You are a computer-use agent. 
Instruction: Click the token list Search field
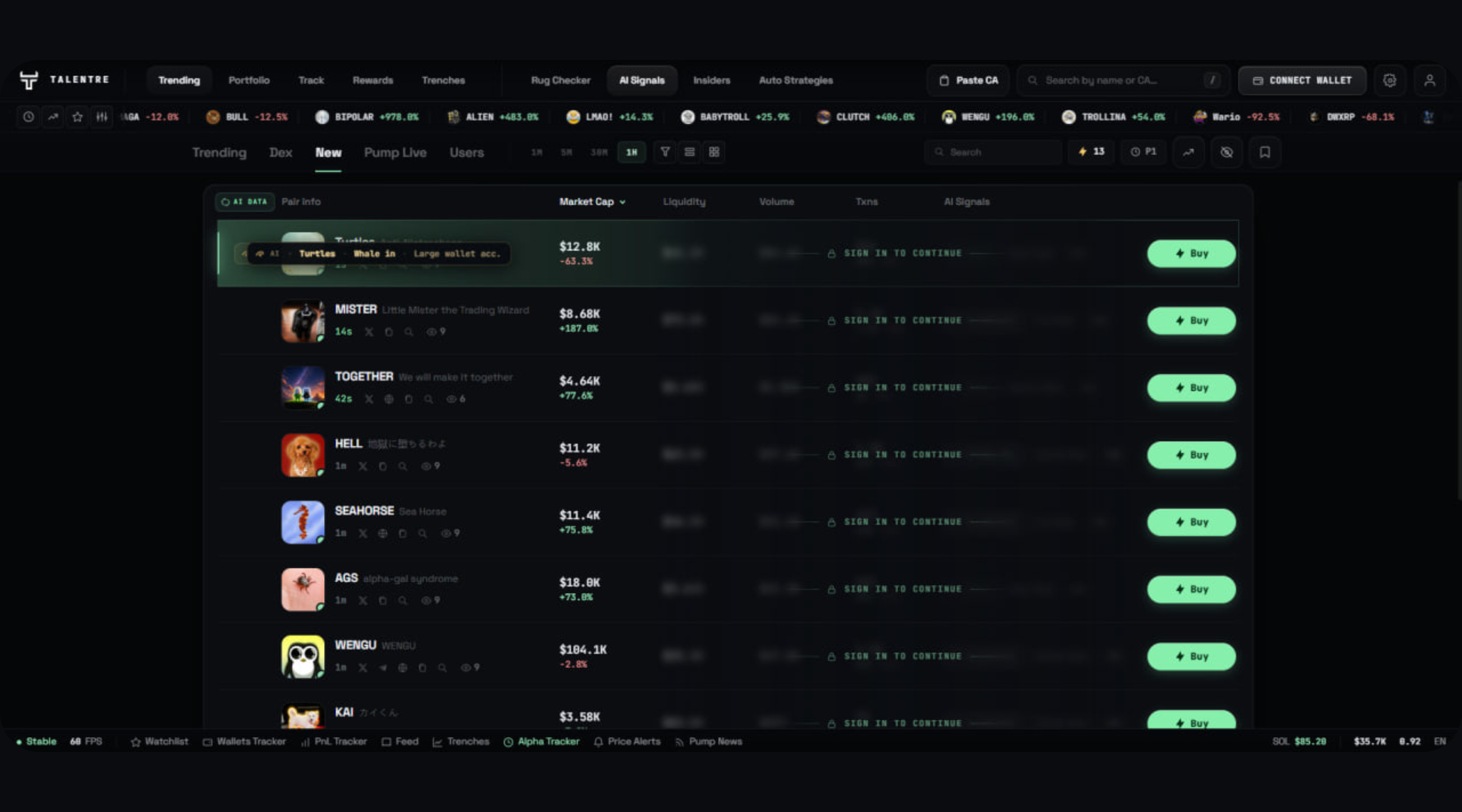[x=993, y=152]
